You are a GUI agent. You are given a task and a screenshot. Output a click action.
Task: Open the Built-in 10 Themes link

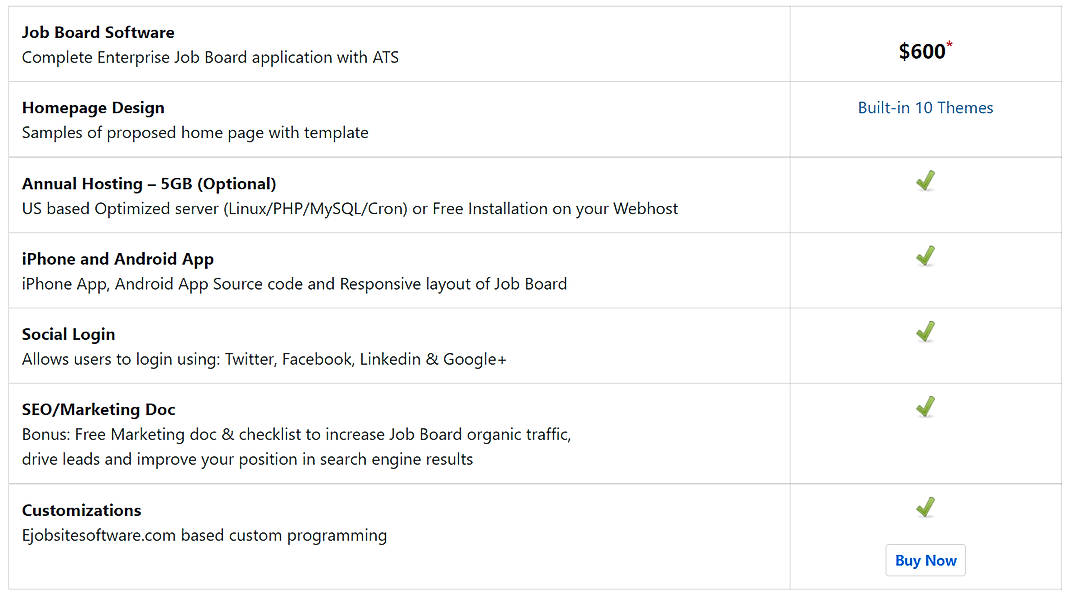pos(925,107)
